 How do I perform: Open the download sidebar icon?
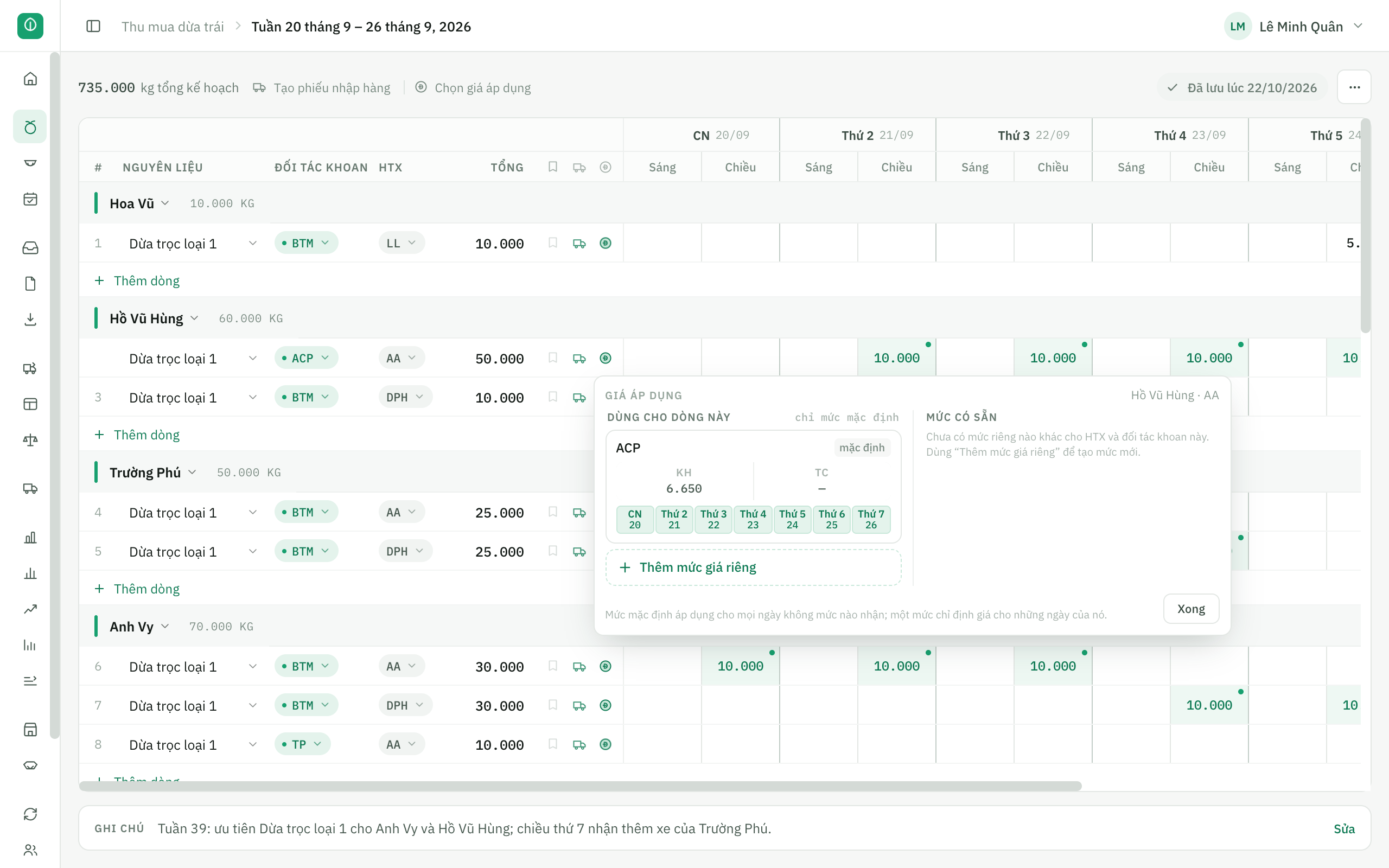tap(30, 320)
